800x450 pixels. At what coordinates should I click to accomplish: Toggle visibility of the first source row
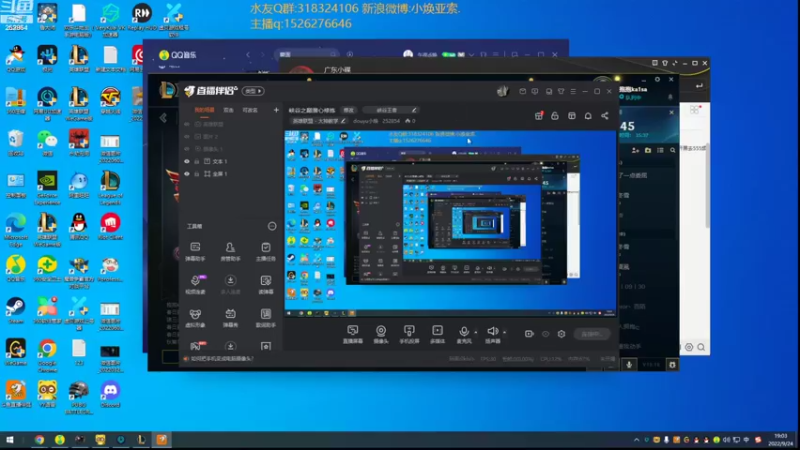pos(187,124)
